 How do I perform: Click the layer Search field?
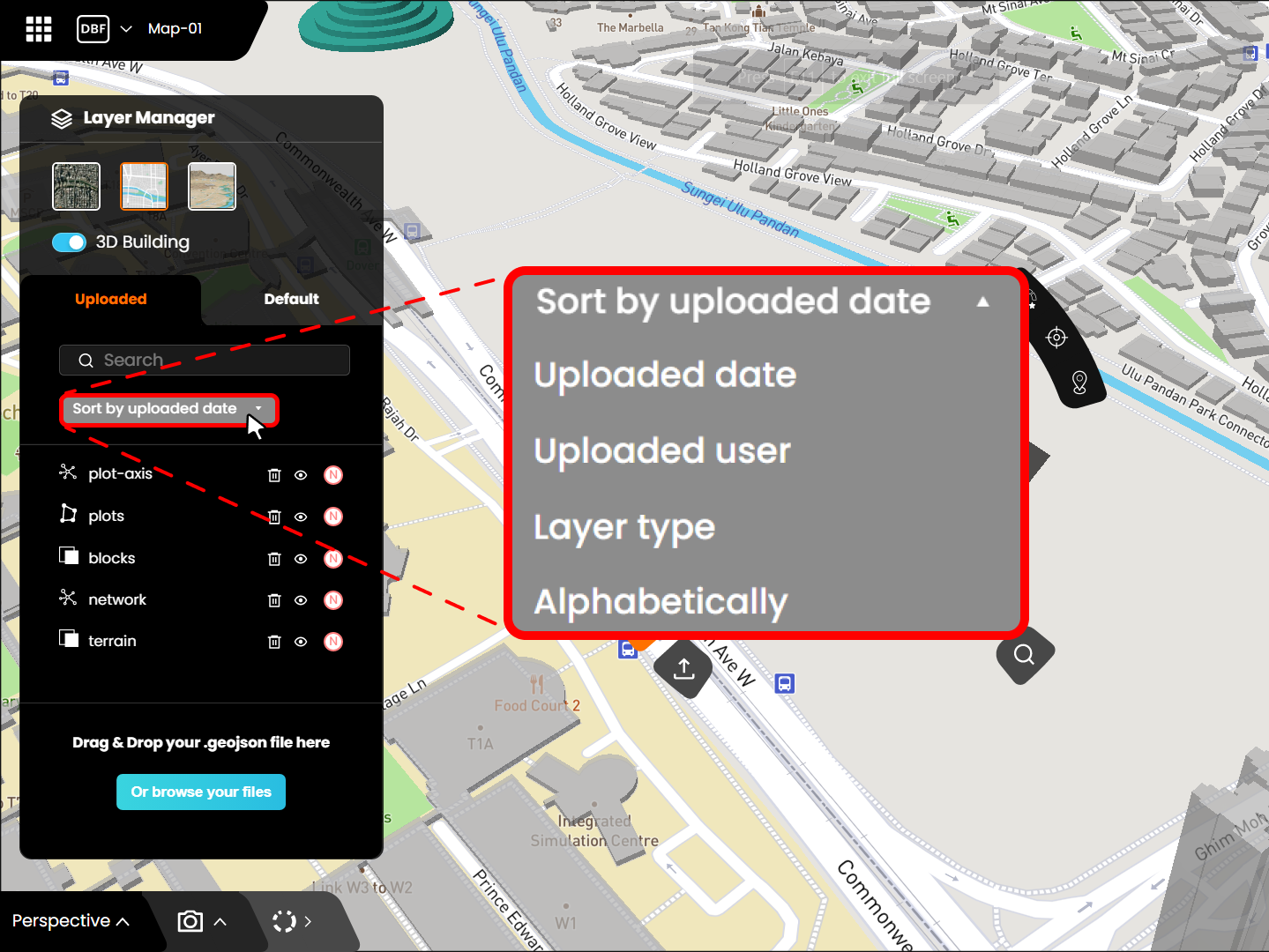coord(205,361)
